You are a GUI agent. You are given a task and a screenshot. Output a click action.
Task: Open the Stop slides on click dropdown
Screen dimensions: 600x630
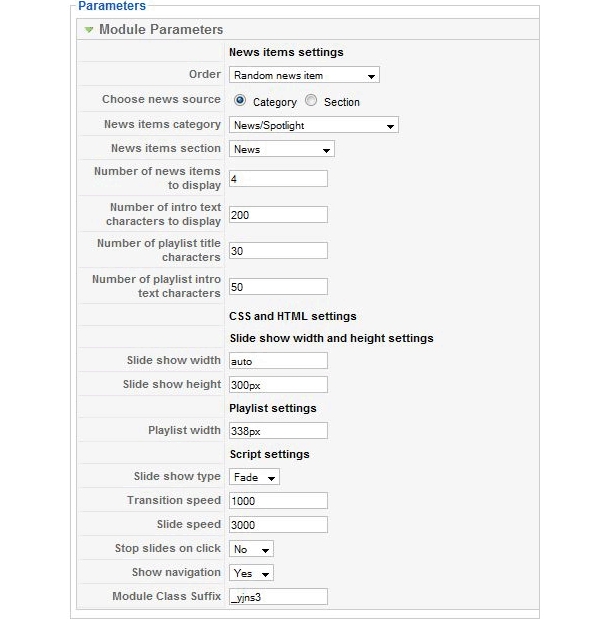tap(251, 549)
